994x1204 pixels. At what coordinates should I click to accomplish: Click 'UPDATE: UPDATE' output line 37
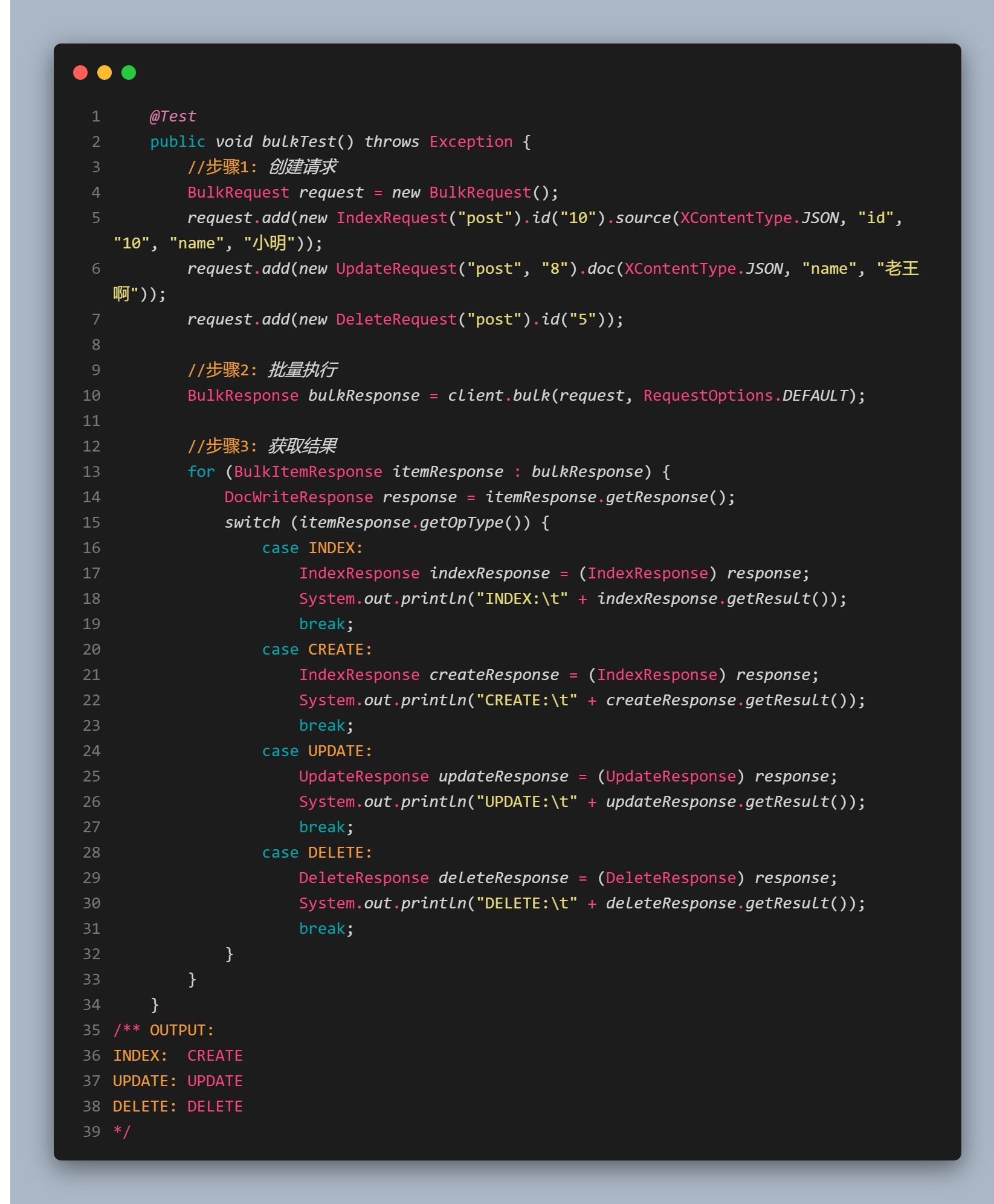click(x=178, y=1081)
